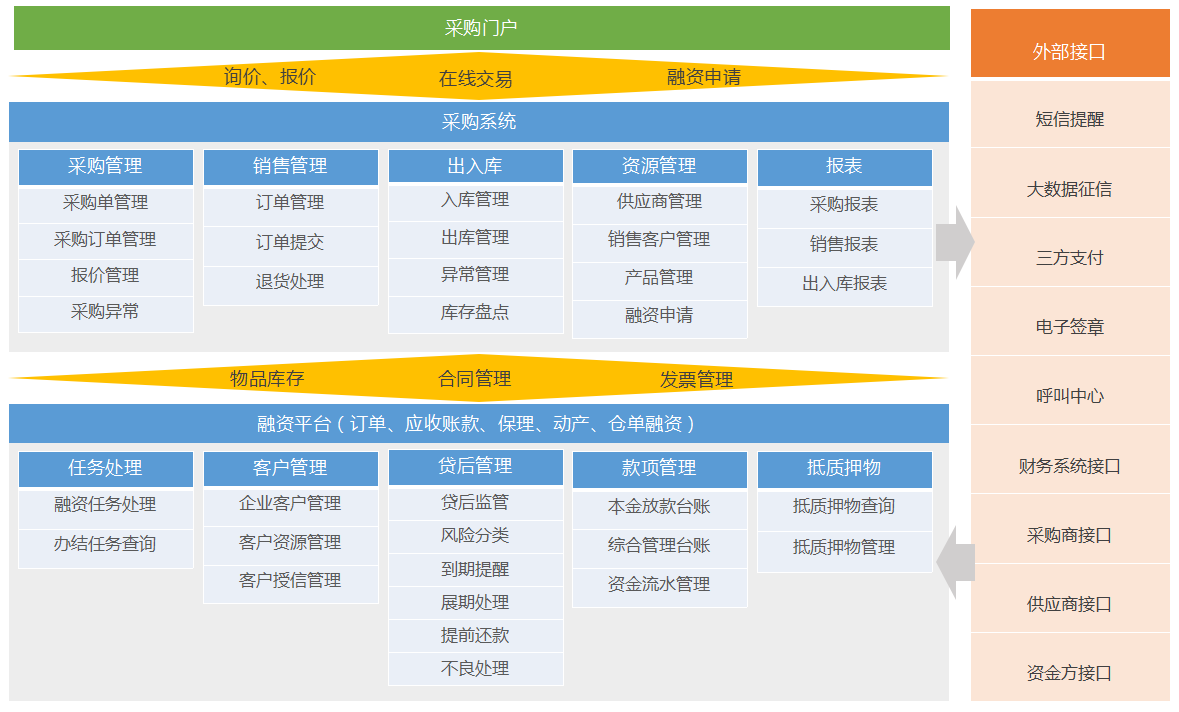Click the 订单提交 item
The width and height of the screenshot is (1179, 712).
click(290, 243)
